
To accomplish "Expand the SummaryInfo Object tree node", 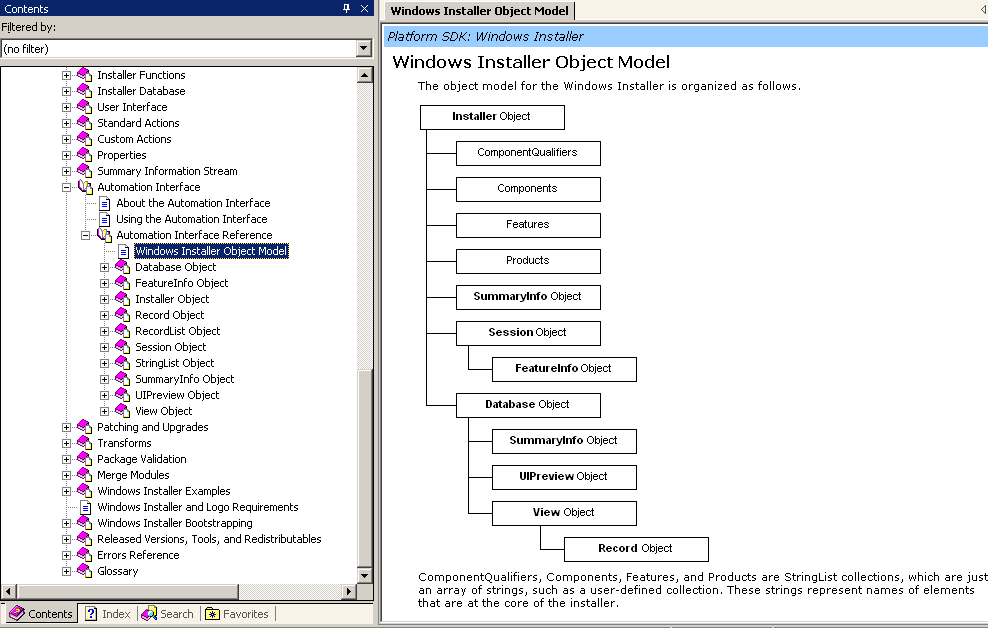I will pos(105,379).
